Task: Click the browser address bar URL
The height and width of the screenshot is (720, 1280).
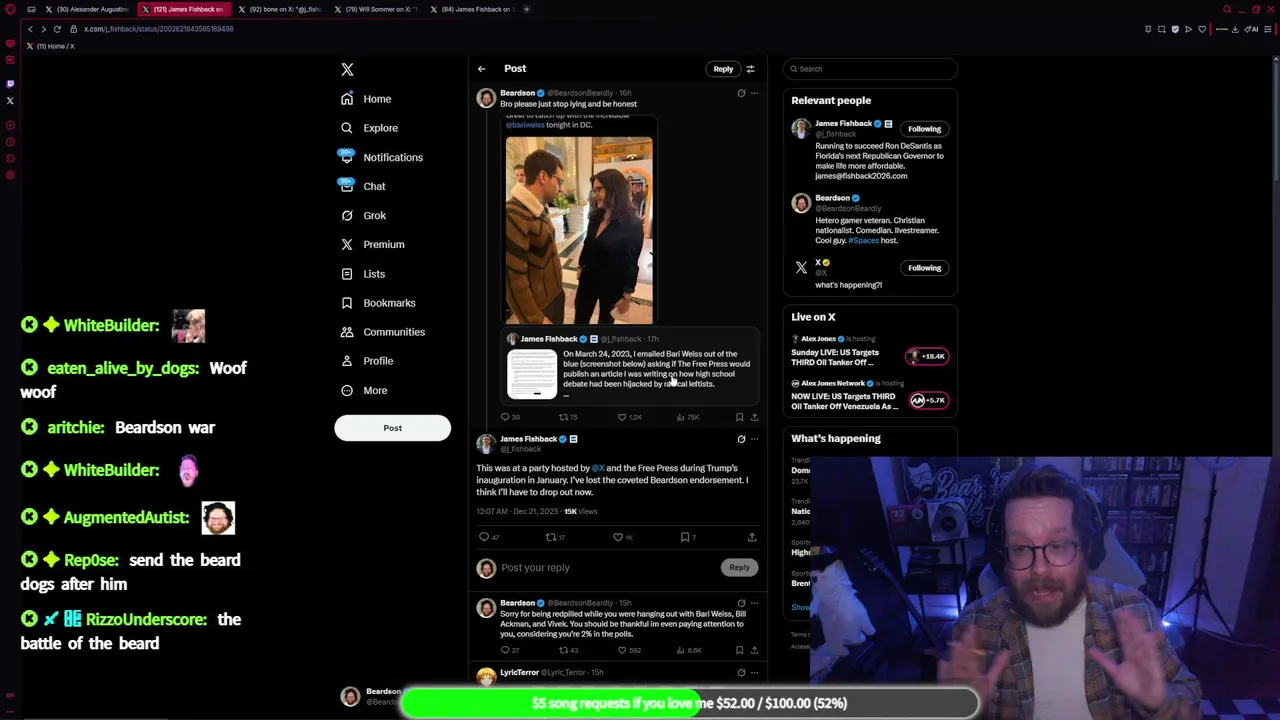Action: (x=158, y=29)
